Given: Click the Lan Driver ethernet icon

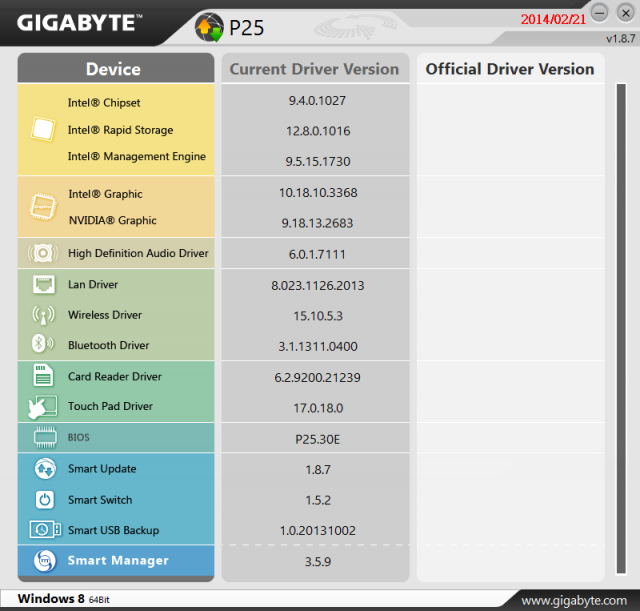Looking at the screenshot, I should point(44,284).
